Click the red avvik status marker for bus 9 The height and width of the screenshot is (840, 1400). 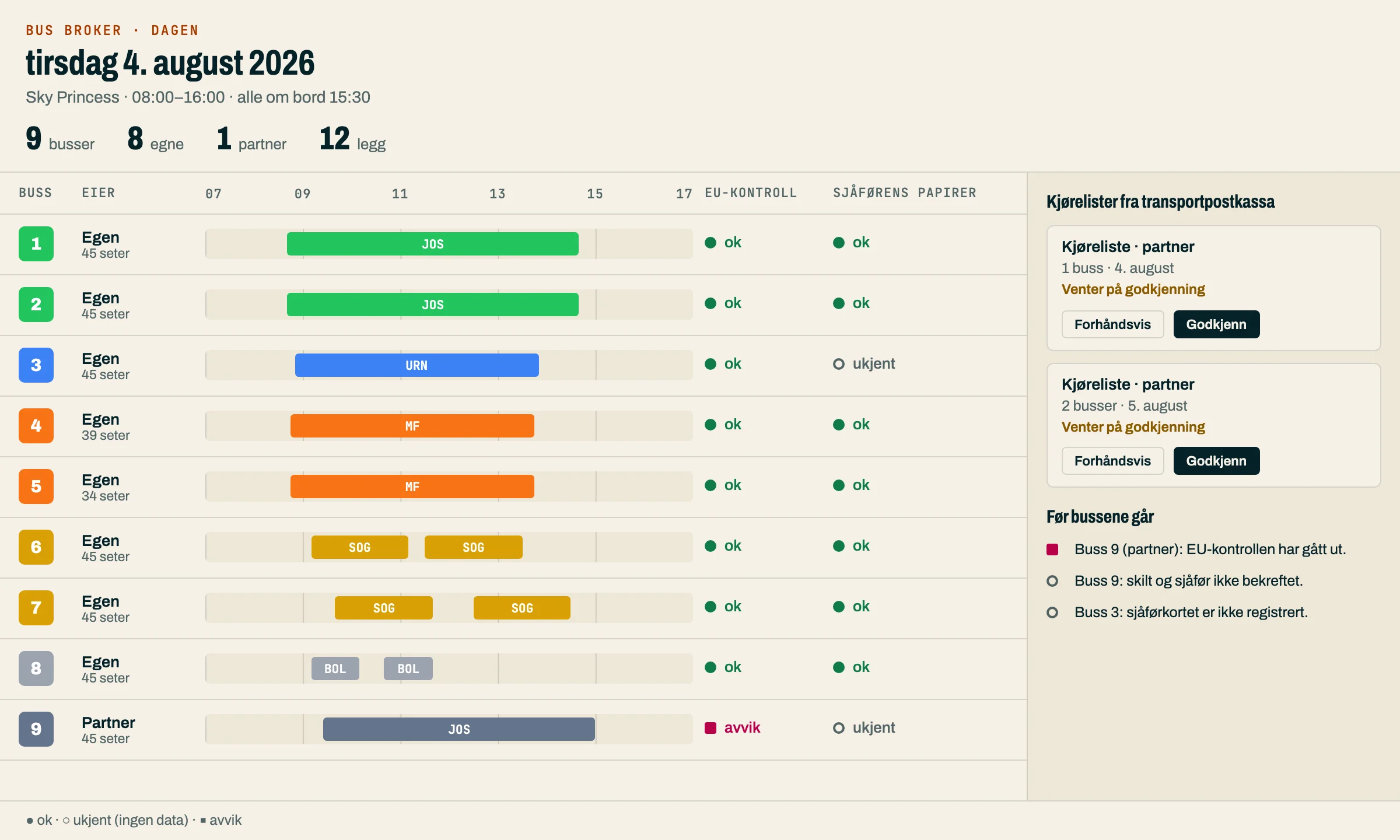710,728
